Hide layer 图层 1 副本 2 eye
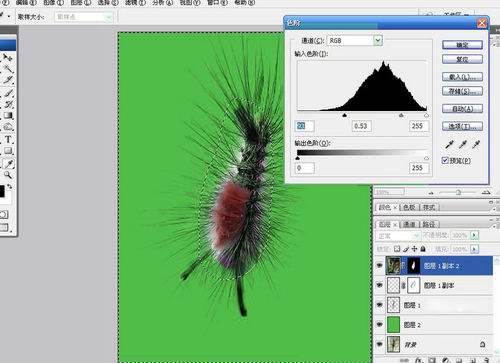This screenshot has width=500, height=363. pyautogui.click(x=379, y=266)
